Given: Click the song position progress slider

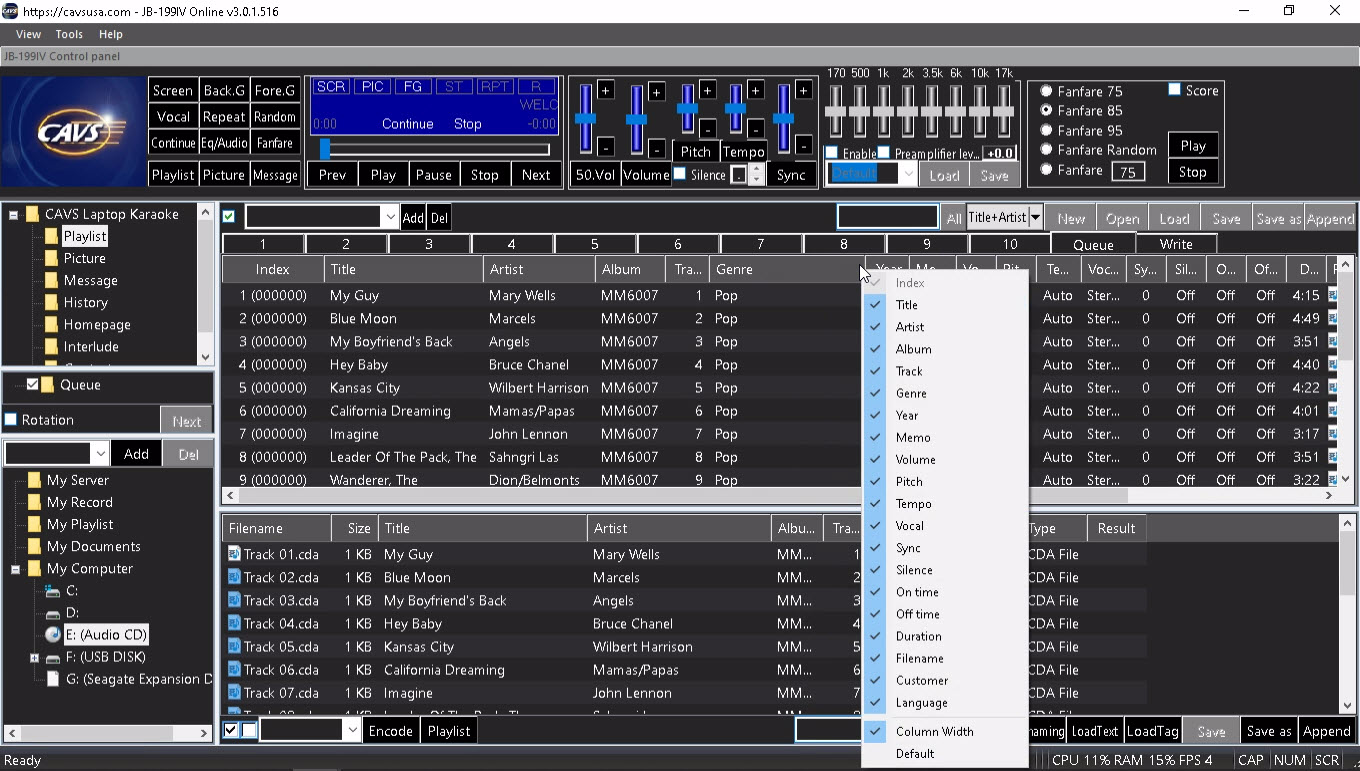Looking at the screenshot, I should click(433, 149).
